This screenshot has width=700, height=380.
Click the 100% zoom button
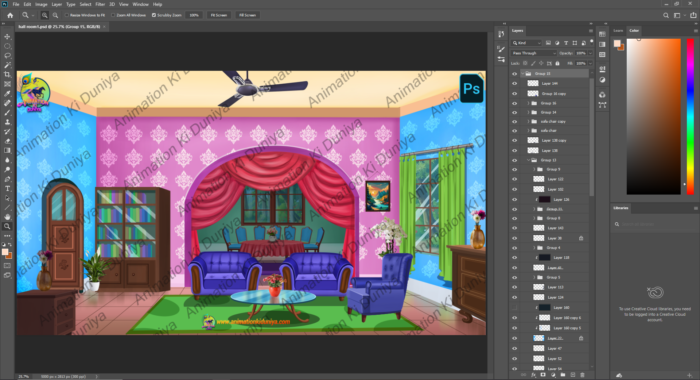[194, 15]
